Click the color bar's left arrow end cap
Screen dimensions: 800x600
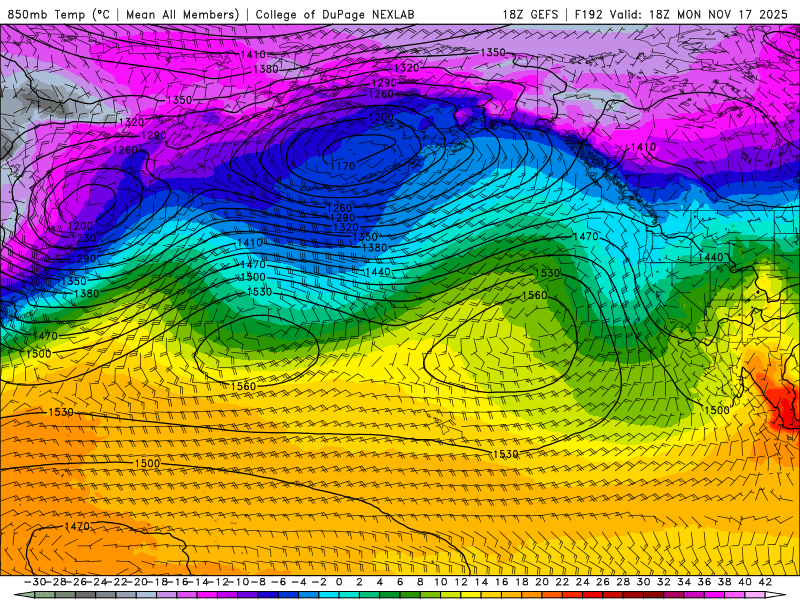coord(24,595)
